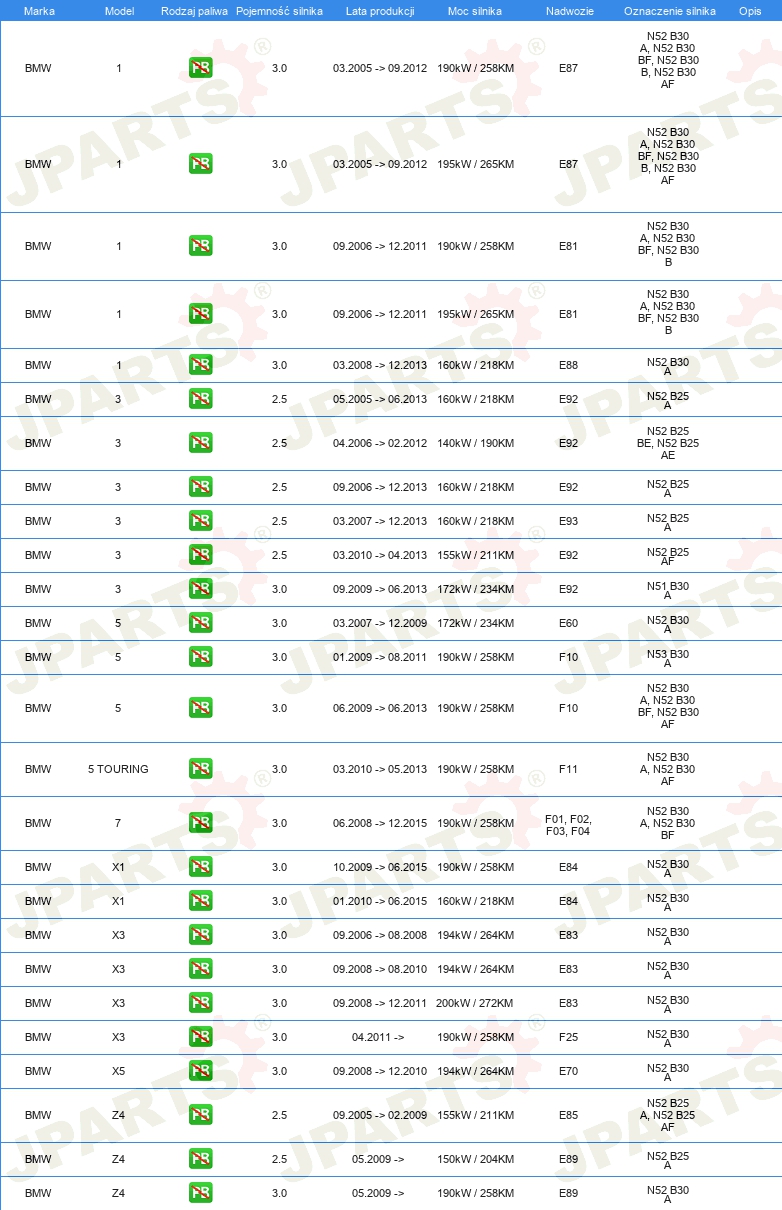Click fuel icon in X3 09.2006 -> 08.2008 row
This screenshot has width=782, height=1210.
point(200,935)
